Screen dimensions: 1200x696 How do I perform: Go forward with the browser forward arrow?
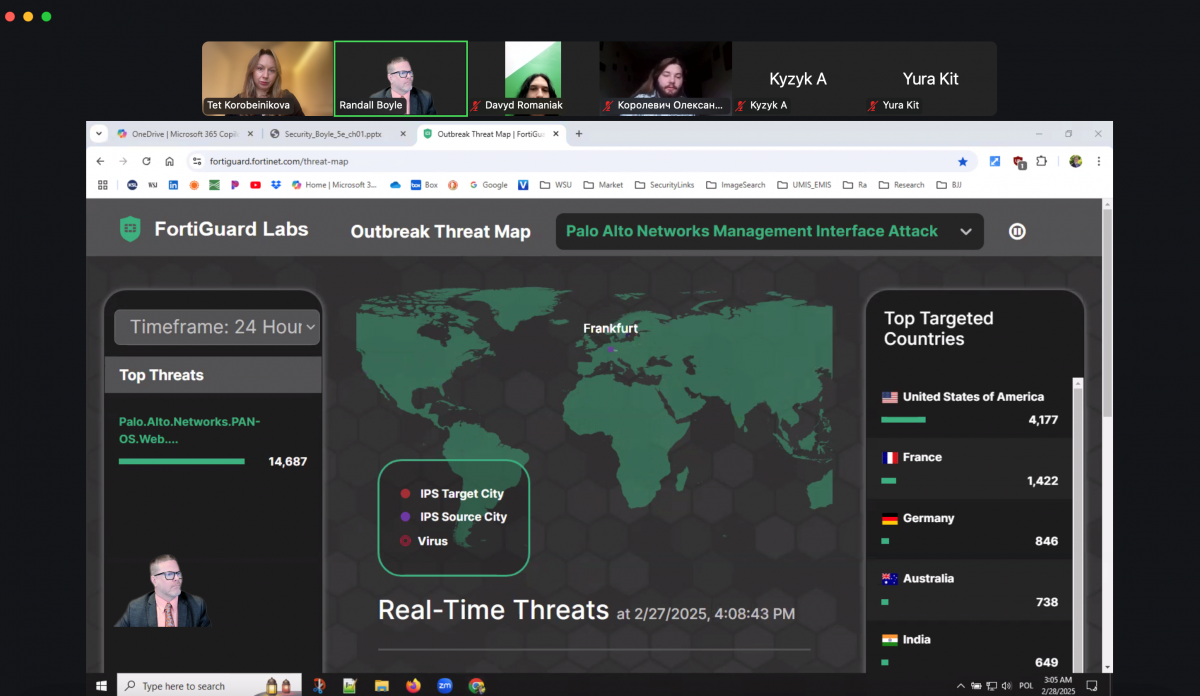[x=123, y=161]
